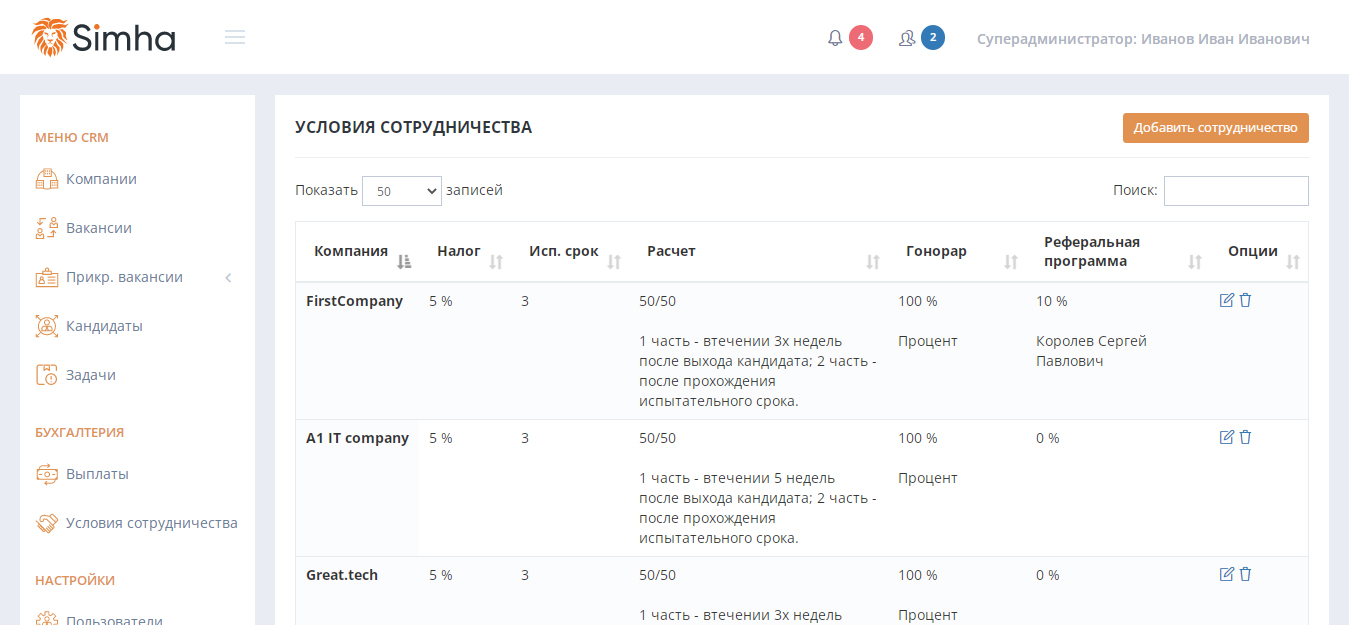Open Выплаты in the accounting section
This screenshot has height=625, width=1349.
tap(97, 474)
